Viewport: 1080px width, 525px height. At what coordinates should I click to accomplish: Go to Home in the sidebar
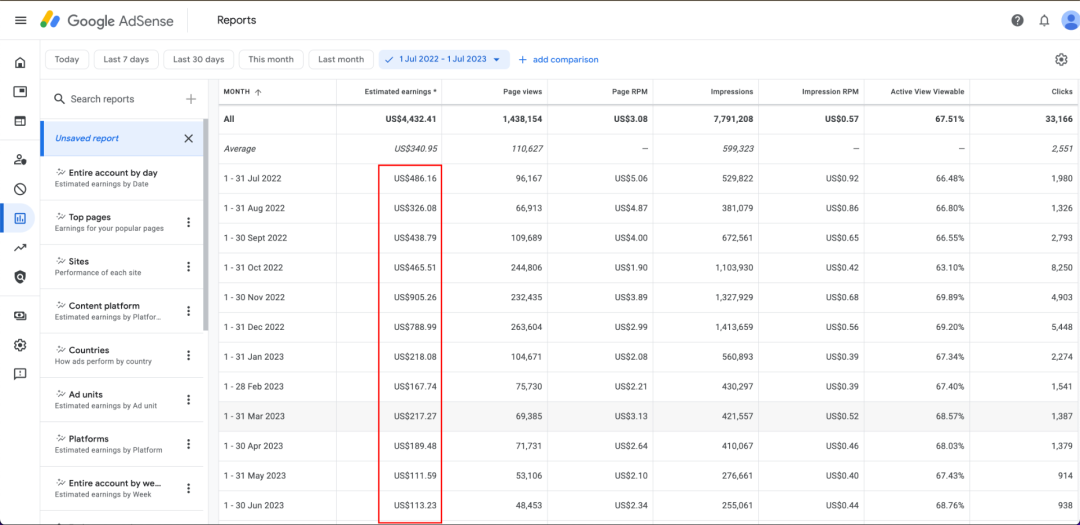click(x=20, y=63)
